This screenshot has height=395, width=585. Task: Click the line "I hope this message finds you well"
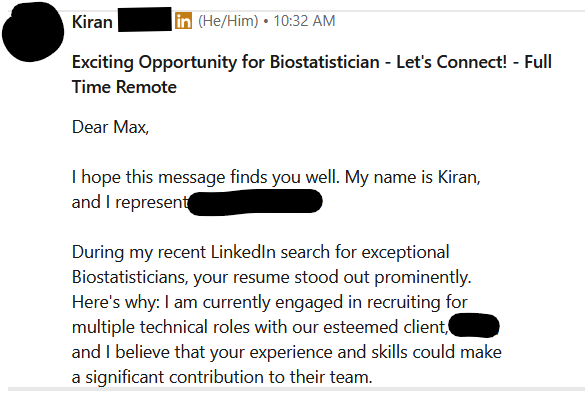206,178
